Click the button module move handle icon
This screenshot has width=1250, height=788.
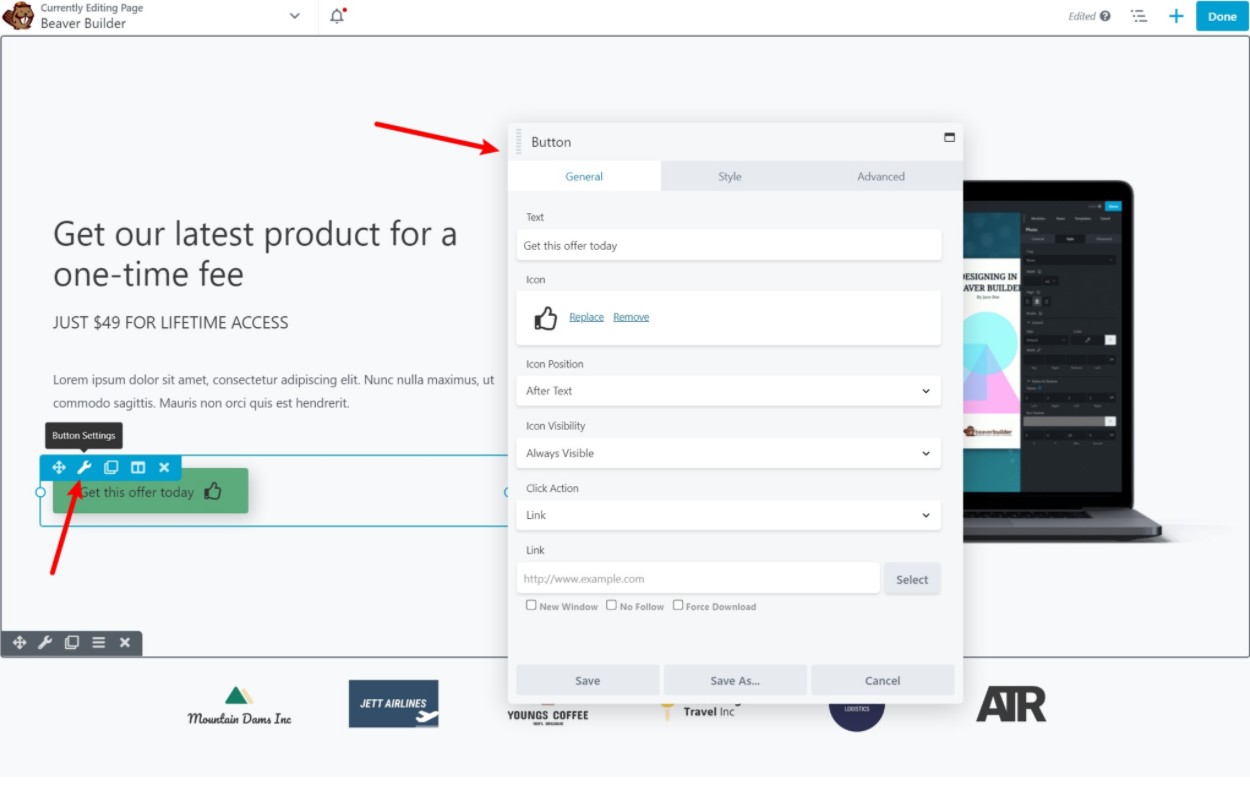tap(59, 467)
